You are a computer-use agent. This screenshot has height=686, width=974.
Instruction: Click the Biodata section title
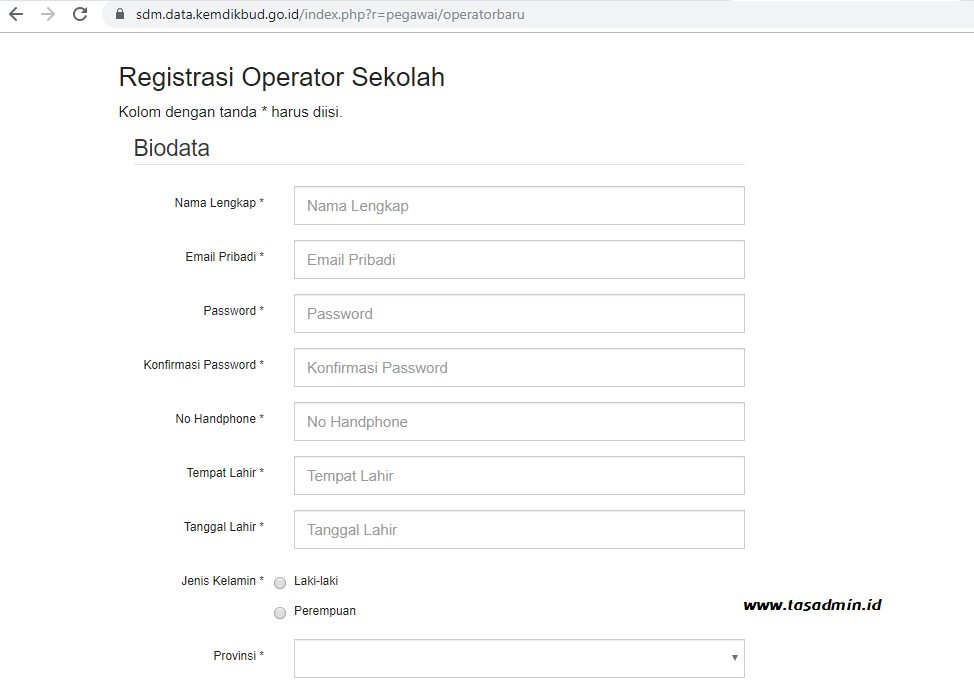coord(170,147)
